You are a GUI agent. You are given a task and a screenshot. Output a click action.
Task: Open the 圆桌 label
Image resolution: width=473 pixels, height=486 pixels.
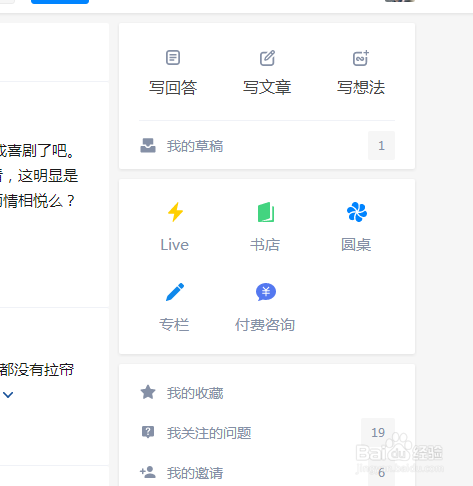pyautogui.click(x=356, y=245)
